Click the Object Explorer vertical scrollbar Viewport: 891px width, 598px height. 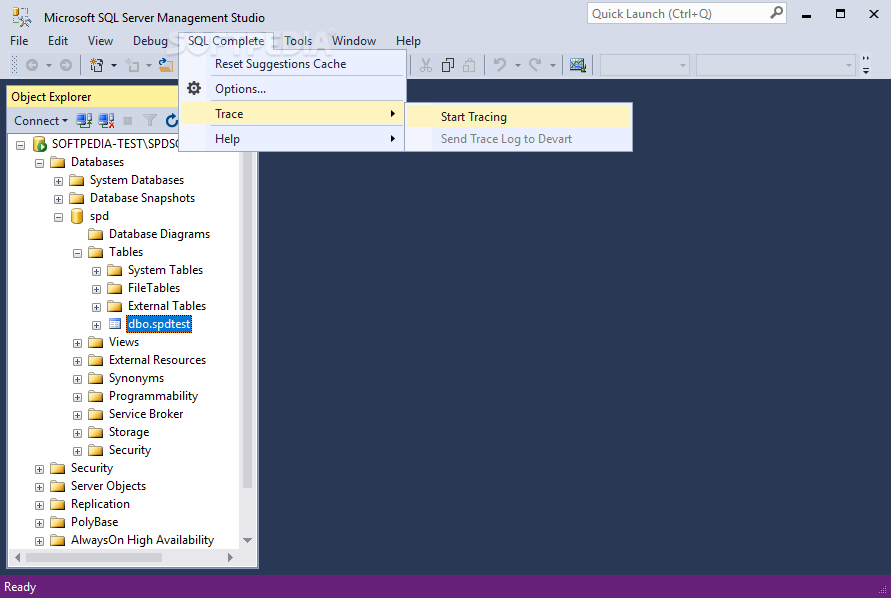click(247, 321)
